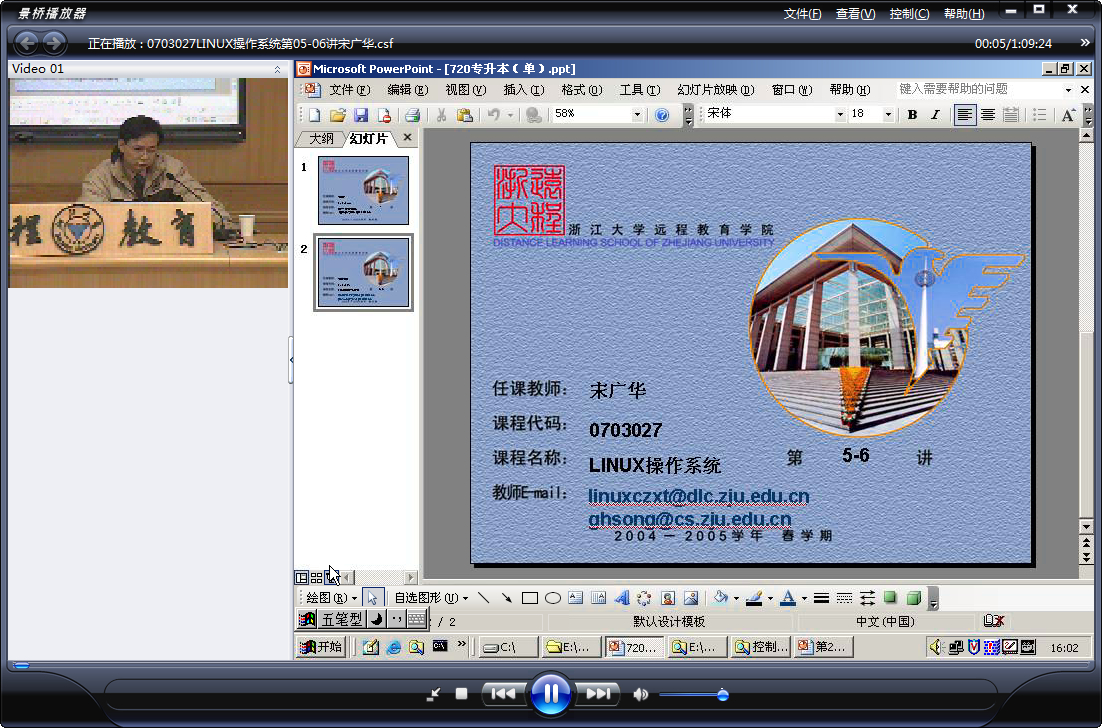Image resolution: width=1102 pixels, height=728 pixels.
Task: Select slide 2 thumbnail
Action: click(363, 273)
